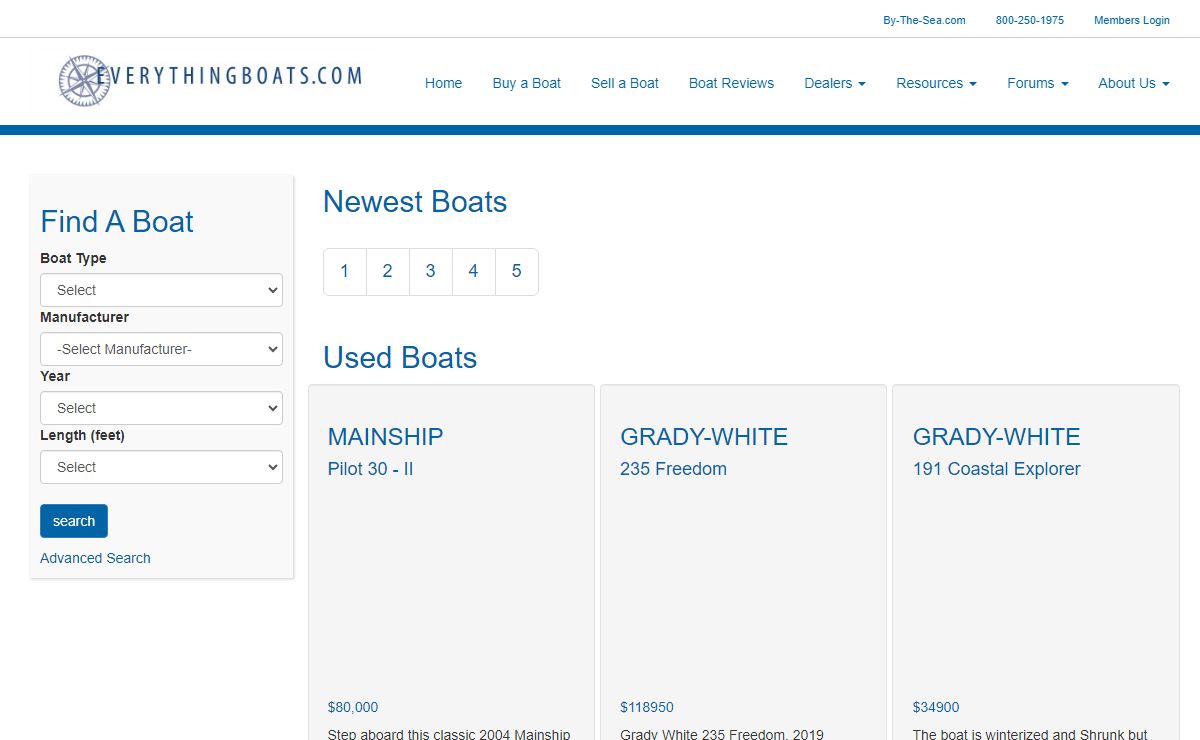The image size is (1200, 740).
Task: Go to Newest Boats page 2
Action: click(x=388, y=271)
